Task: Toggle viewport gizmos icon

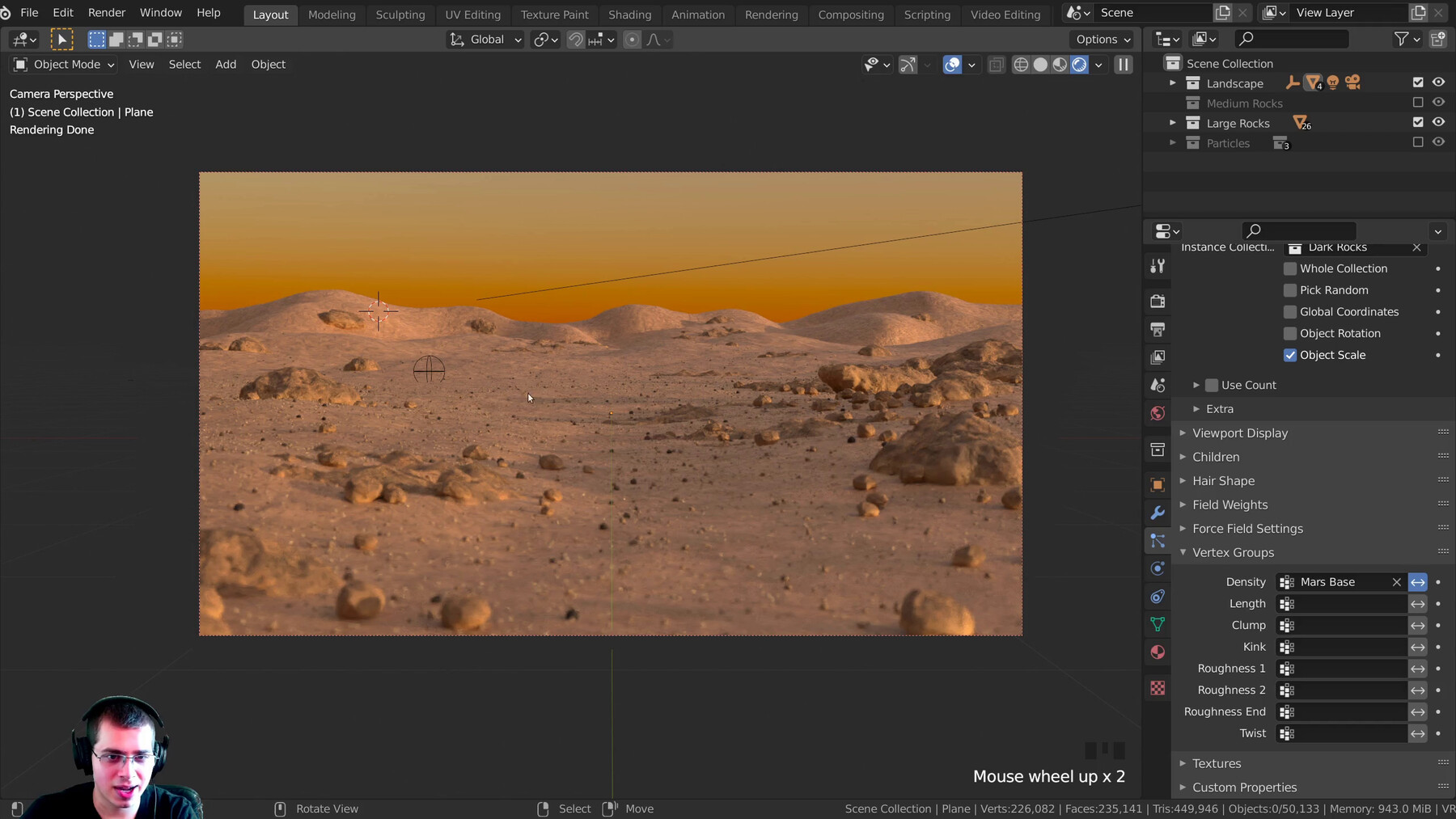Action: click(908, 65)
